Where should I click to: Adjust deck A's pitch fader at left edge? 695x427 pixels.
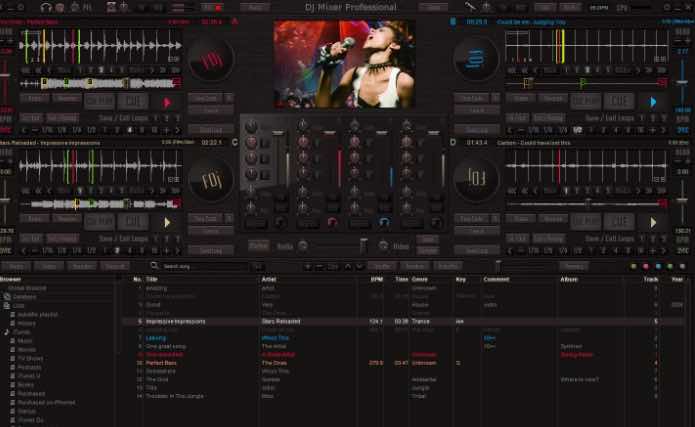[5, 75]
